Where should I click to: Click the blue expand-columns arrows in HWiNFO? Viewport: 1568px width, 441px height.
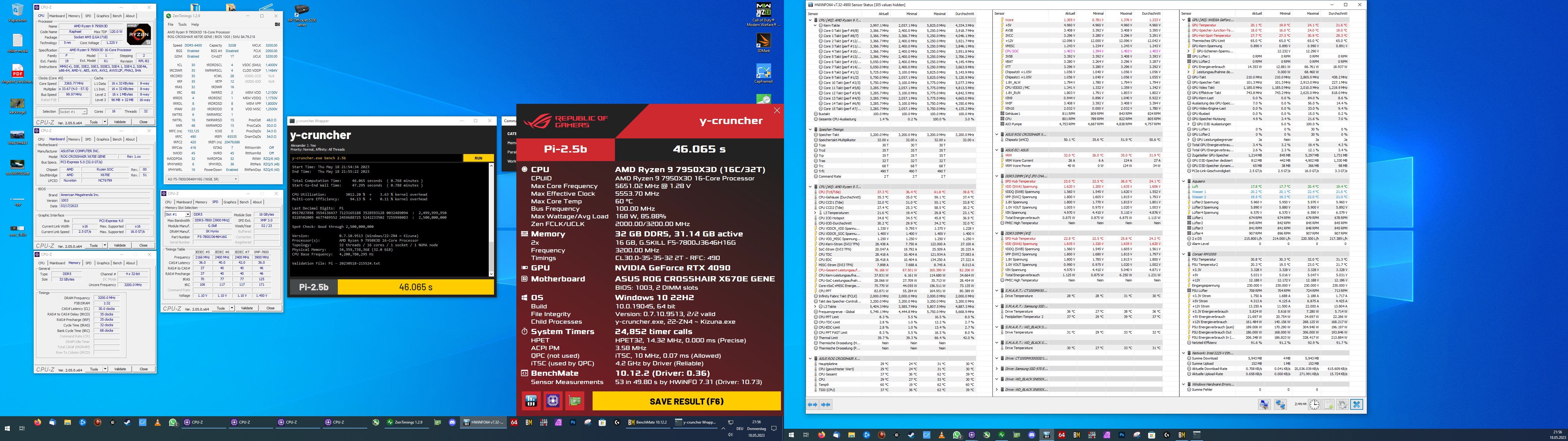click(812, 405)
